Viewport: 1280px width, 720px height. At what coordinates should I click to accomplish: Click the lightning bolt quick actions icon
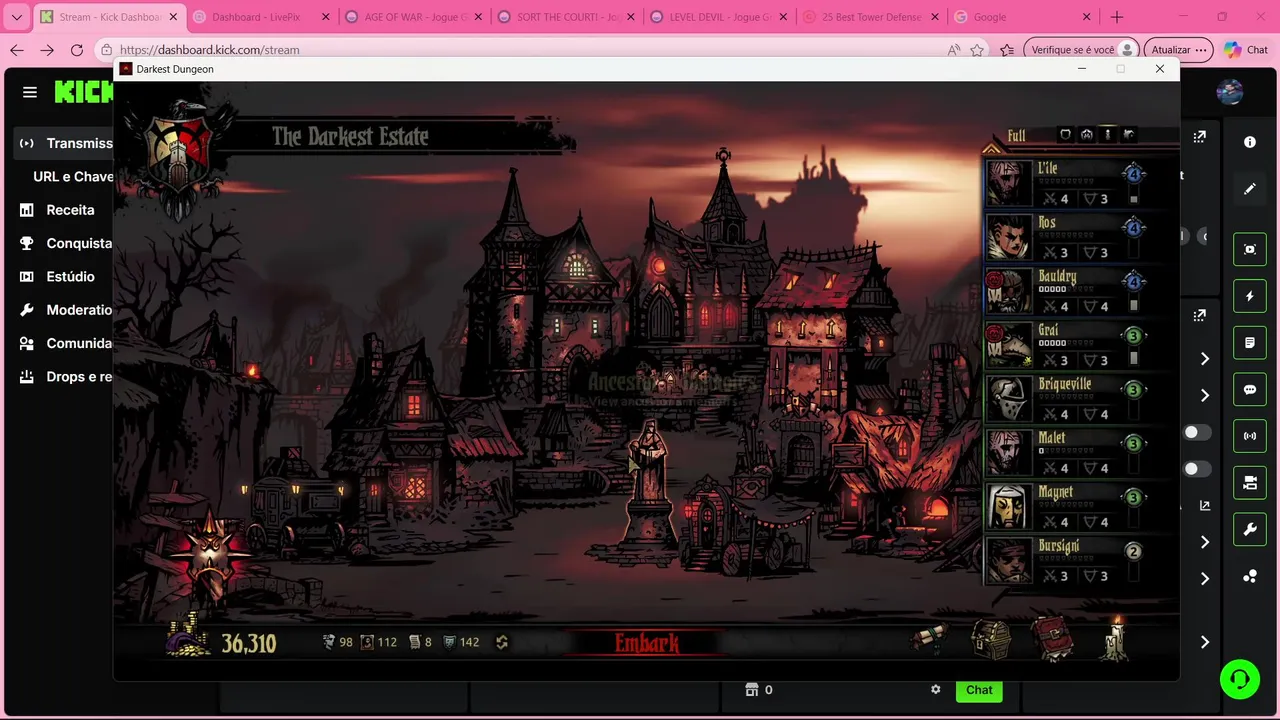pyautogui.click(x=1250, y=296)
